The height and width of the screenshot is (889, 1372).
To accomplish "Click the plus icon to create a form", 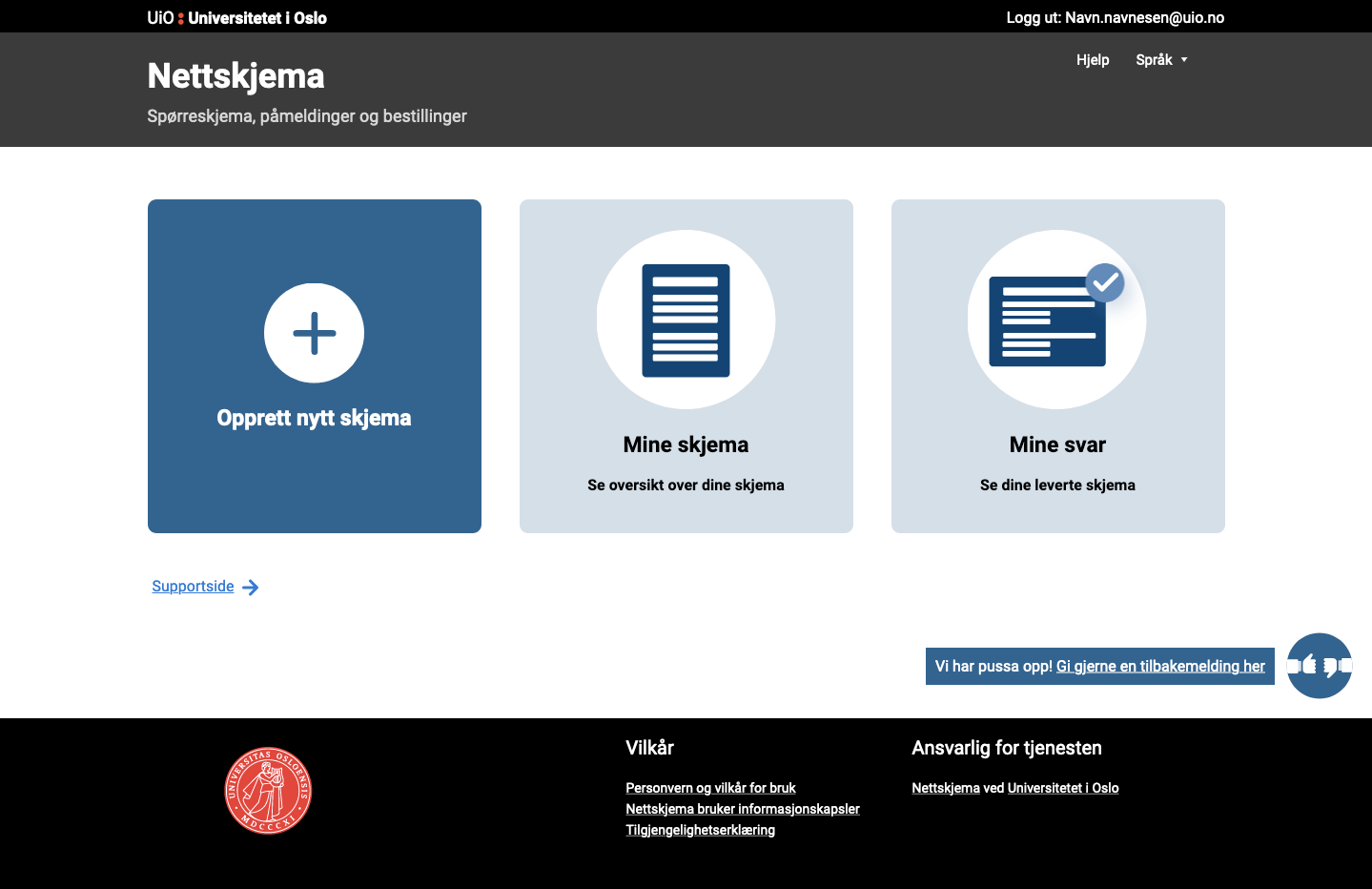I will [x=314, y=333].
